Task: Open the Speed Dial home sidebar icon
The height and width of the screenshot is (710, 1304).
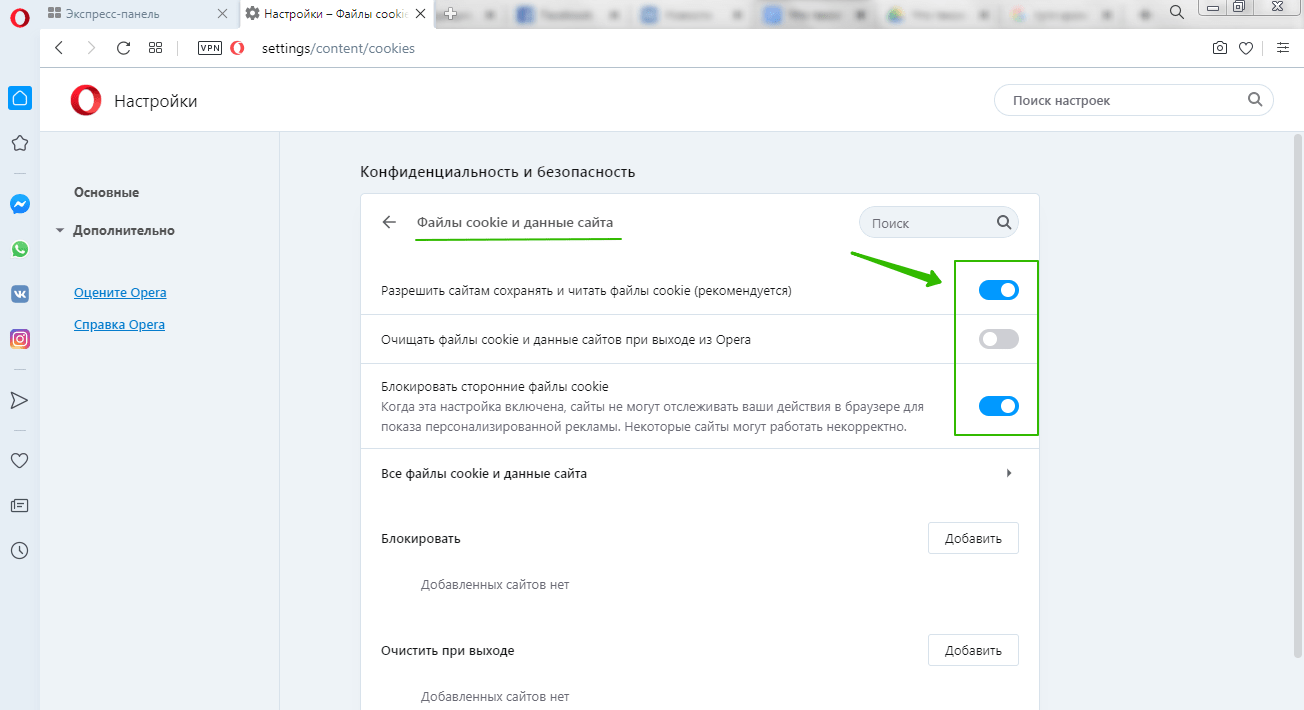Action: click(x=19, y=98)
